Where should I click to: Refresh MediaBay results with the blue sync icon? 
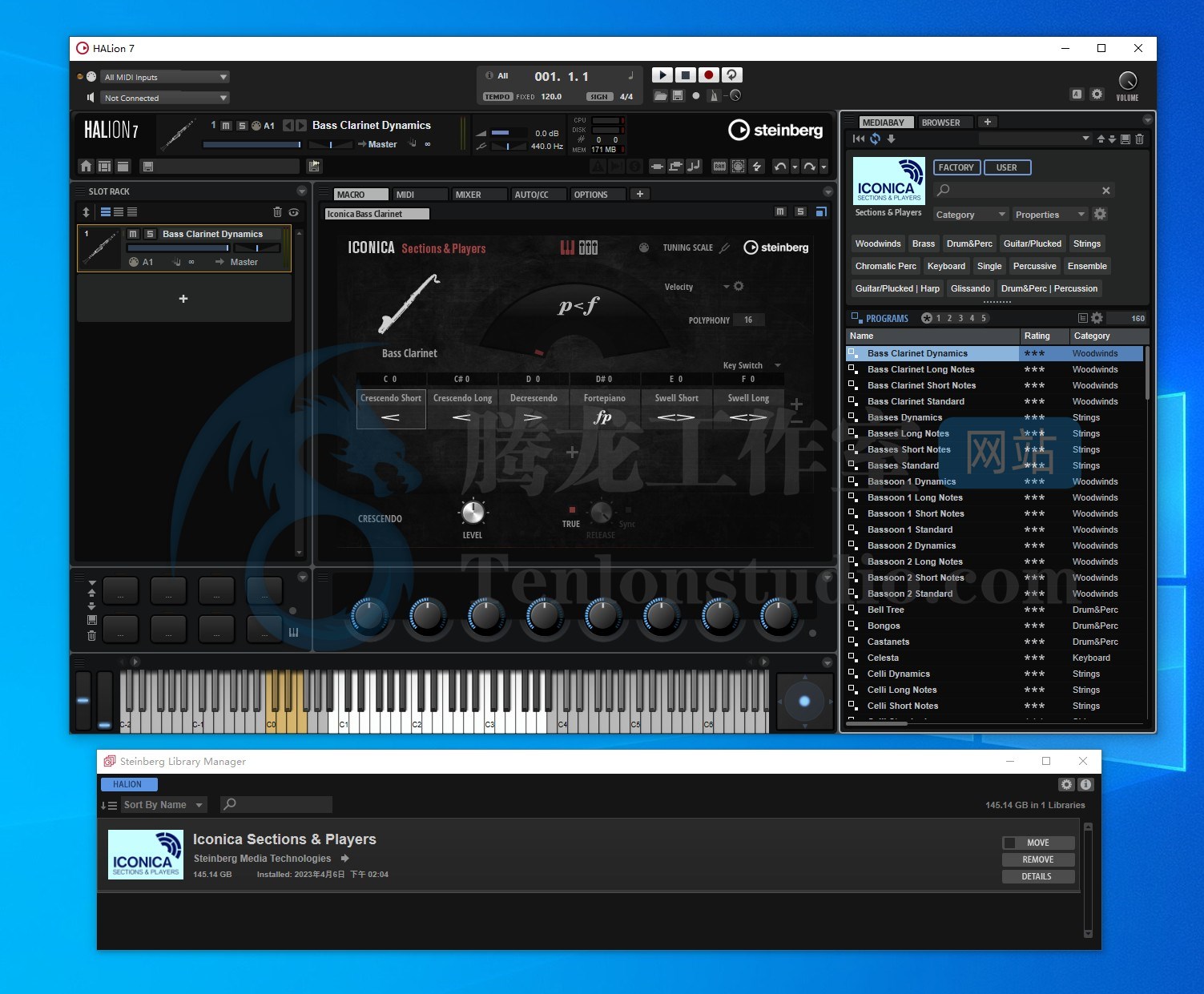tap(876, 139)
